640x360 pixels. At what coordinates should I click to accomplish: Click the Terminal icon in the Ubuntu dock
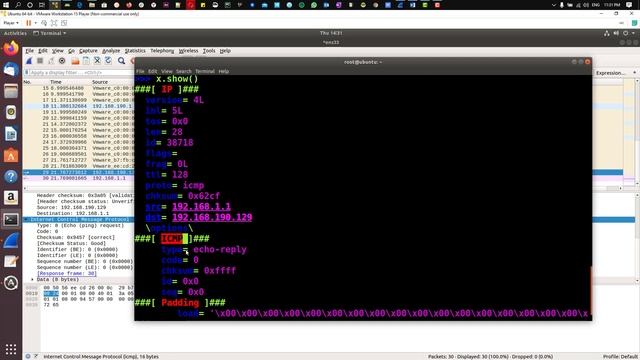(11, 219)
